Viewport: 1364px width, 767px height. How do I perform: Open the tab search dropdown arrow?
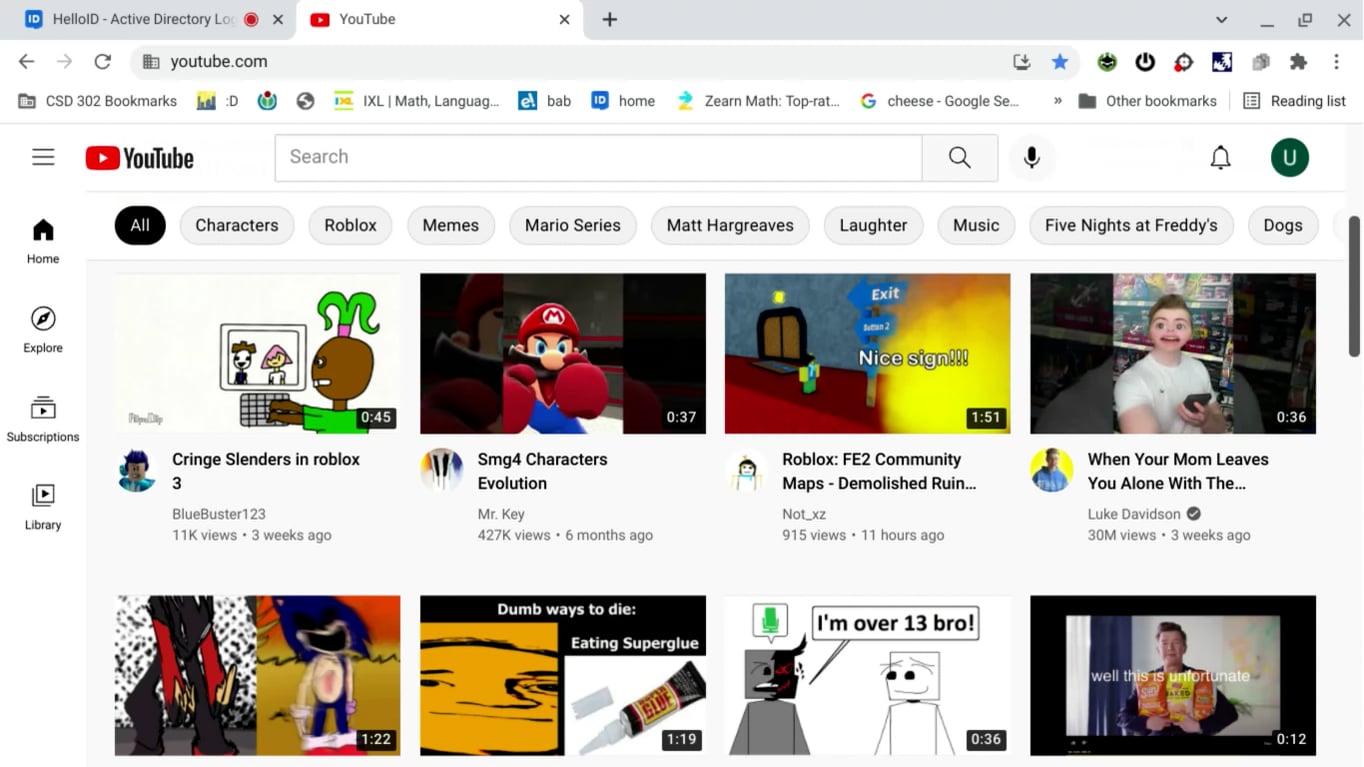point(1221,20)
